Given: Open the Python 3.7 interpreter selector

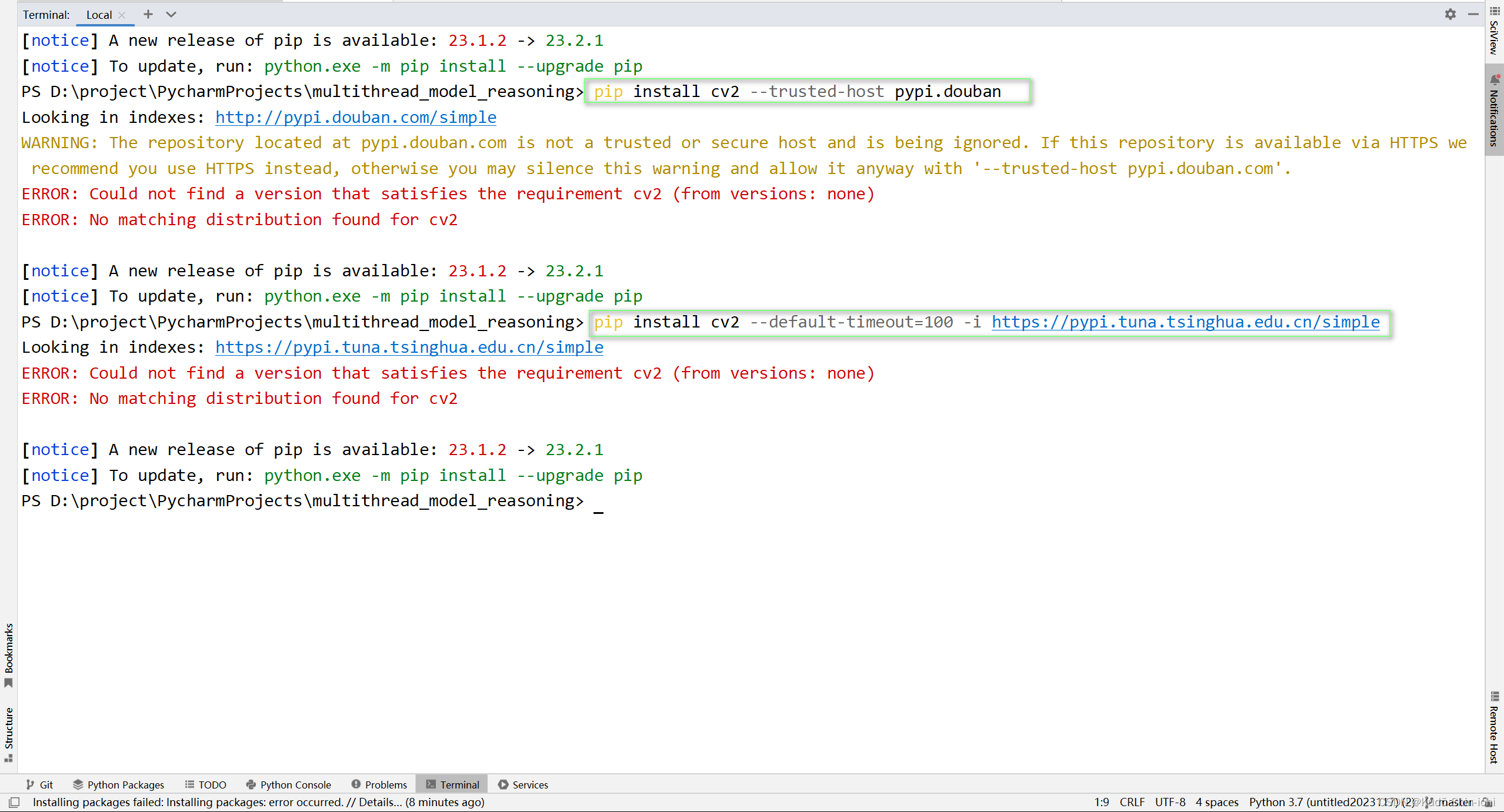Looking at the screenshot, I should 1332,802.
